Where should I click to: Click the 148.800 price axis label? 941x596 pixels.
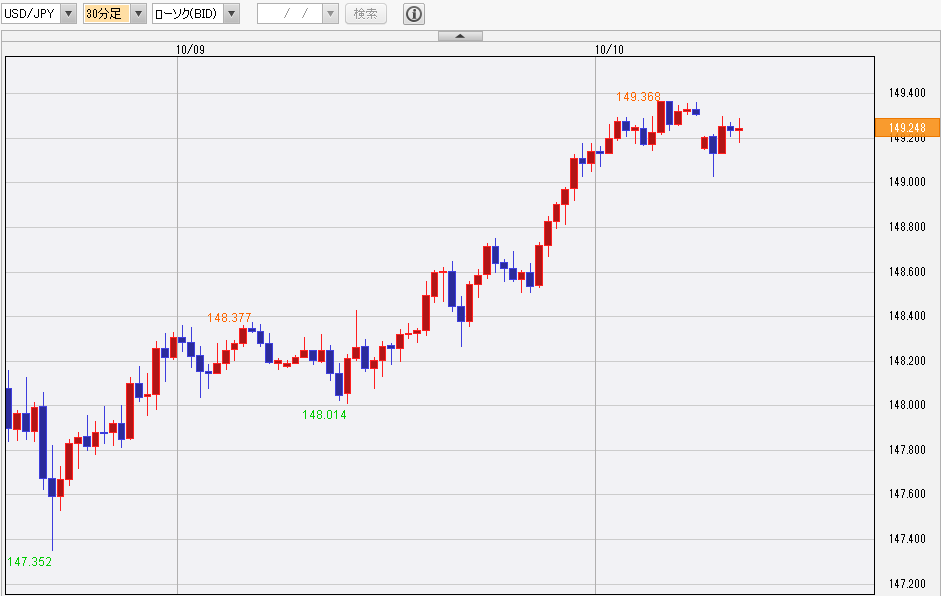907,227
